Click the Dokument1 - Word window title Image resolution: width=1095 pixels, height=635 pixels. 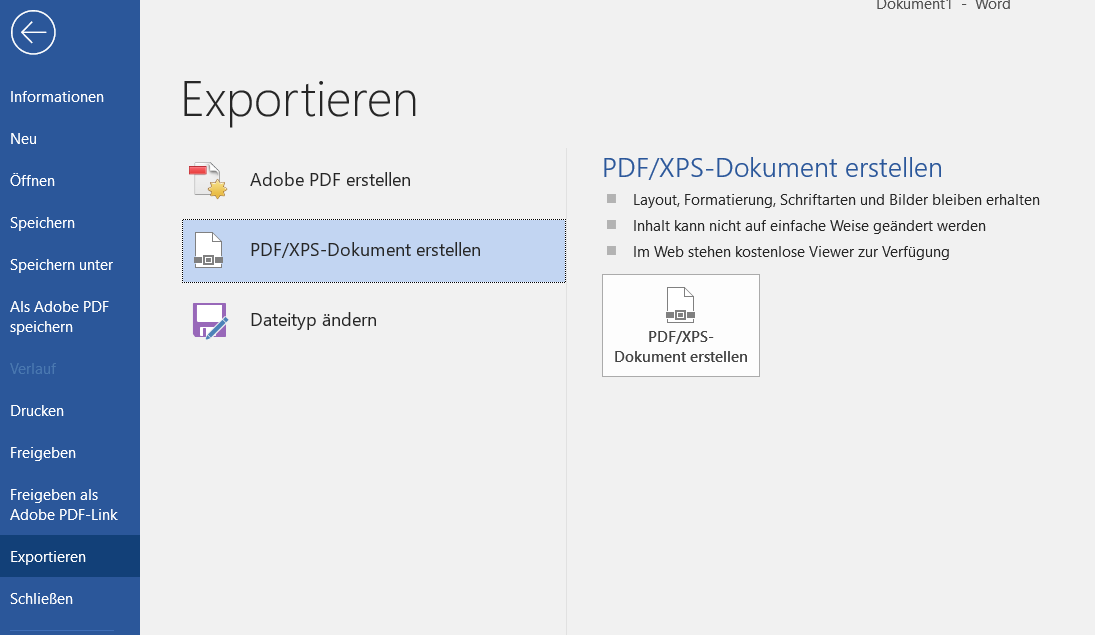pos(943,6)
